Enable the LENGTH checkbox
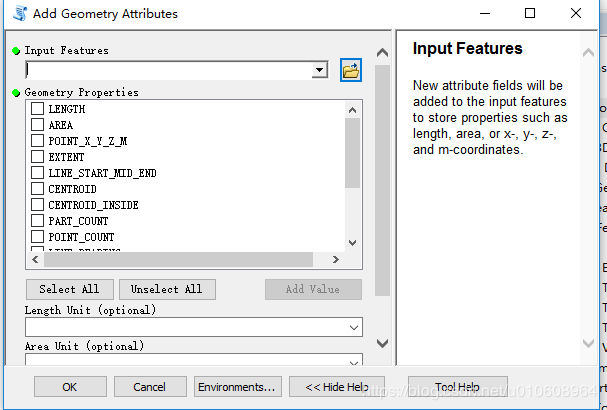607x410 pixels. [38, 109]
